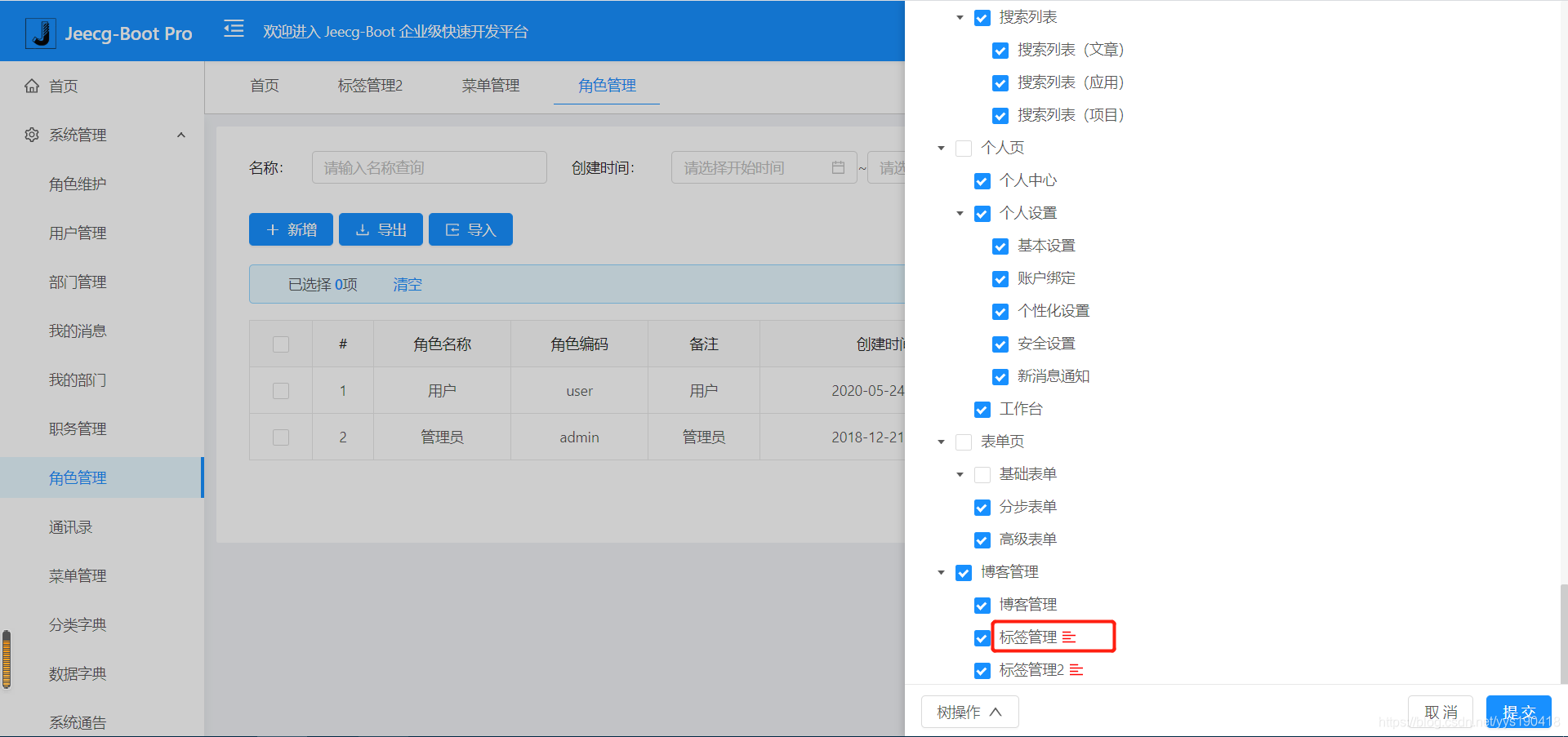1568x737 pixels.
Task: Open 通讯录 in the sidebar
Action: coord(71,526)
